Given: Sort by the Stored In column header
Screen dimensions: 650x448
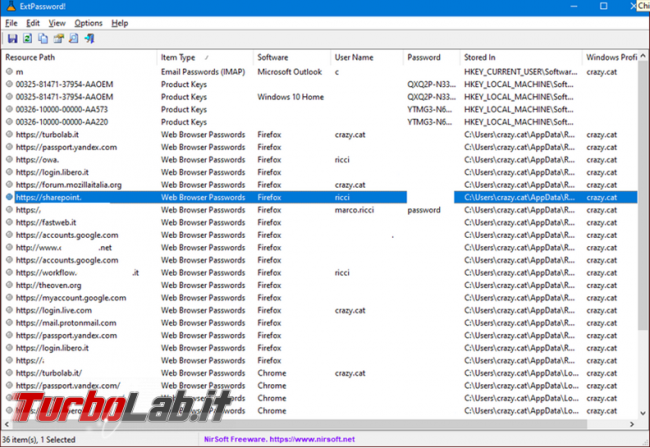Looking at the screenshot, I should pyautogui.click(x=521, y=57).
